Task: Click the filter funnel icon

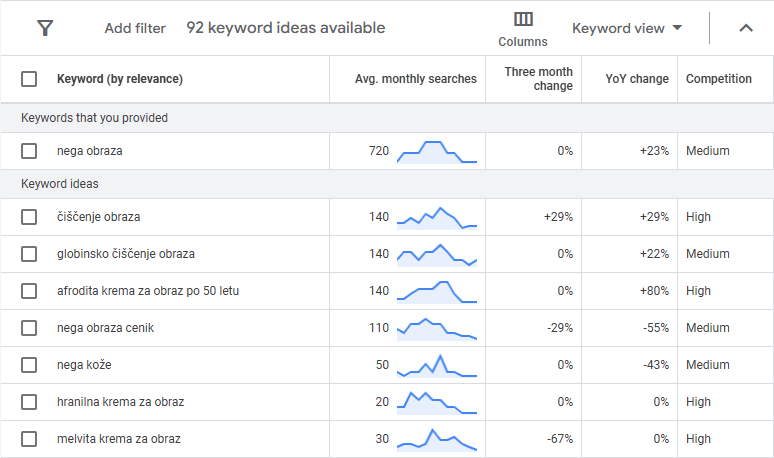Action: click(45, 28)
